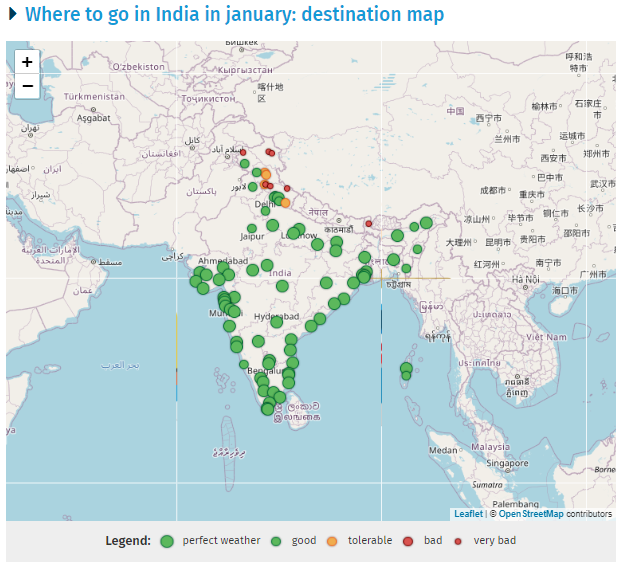This screenshot has height=567, width=621.
Task: Click the easternmost large green marker in India
Action: (x=426, y=223)
